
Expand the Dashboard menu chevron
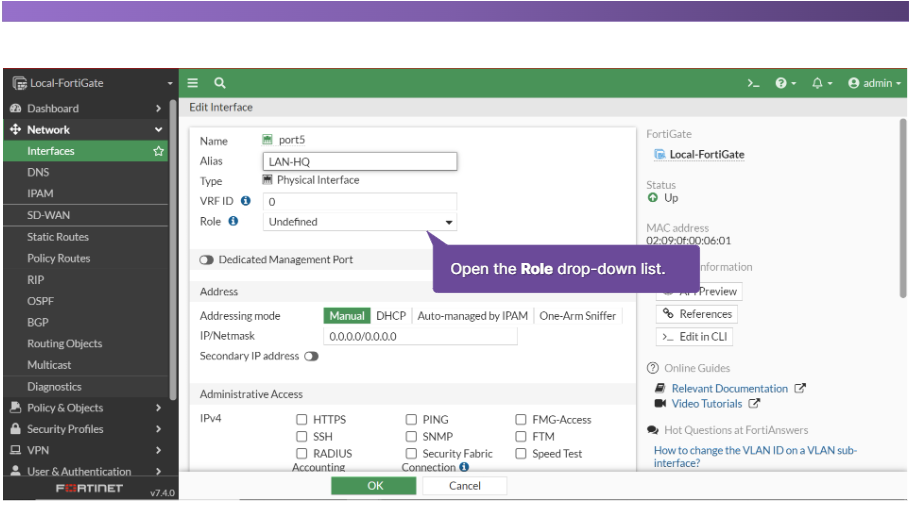pyautogui.click(x=158, y=108)
